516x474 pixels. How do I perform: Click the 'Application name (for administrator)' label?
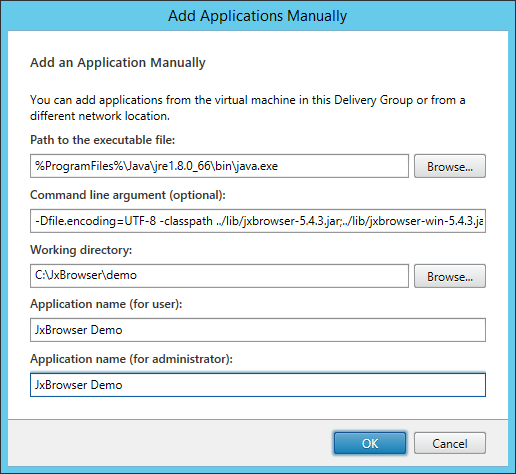click(x=131, y=359)
